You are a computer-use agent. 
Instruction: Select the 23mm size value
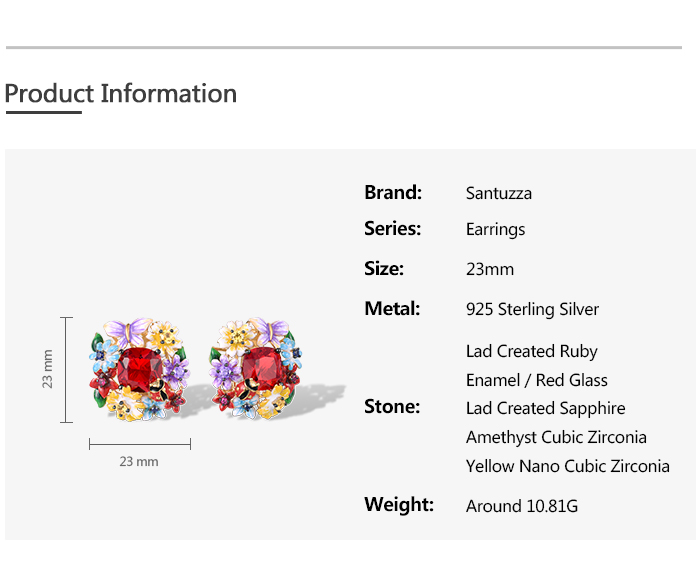tap(490, 270)
